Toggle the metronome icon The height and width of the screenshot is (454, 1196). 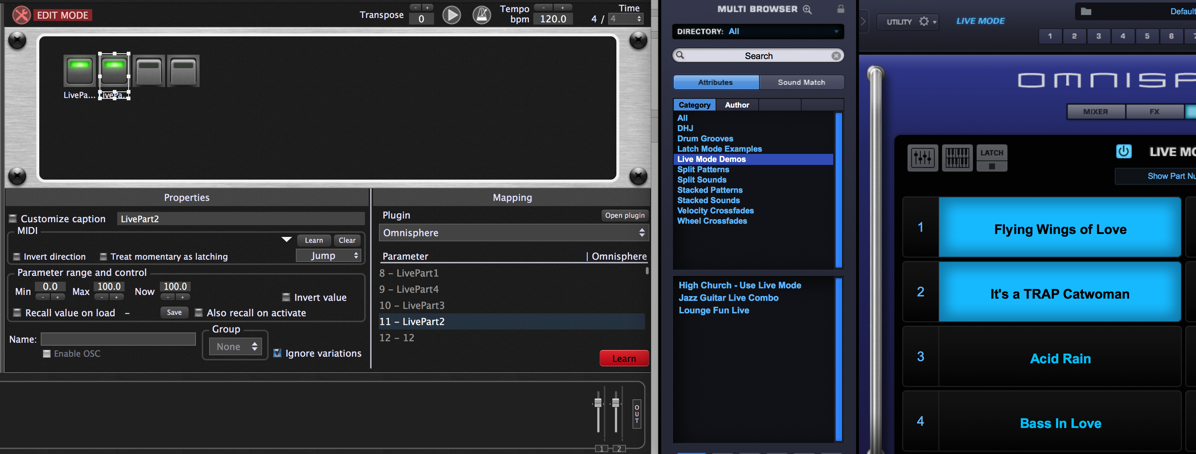point(481,14)
